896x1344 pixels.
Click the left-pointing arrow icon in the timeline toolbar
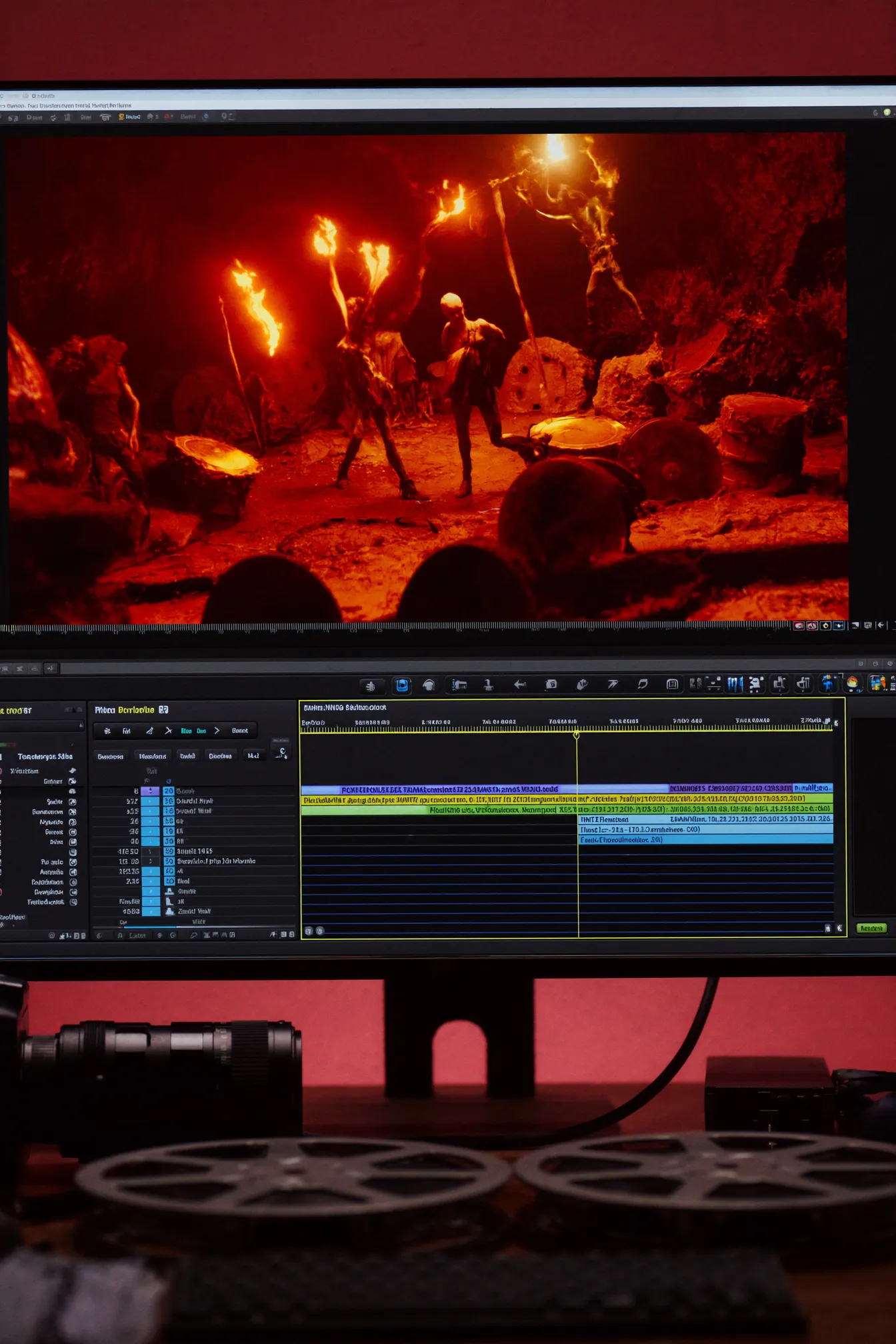(x=520, y=684)
